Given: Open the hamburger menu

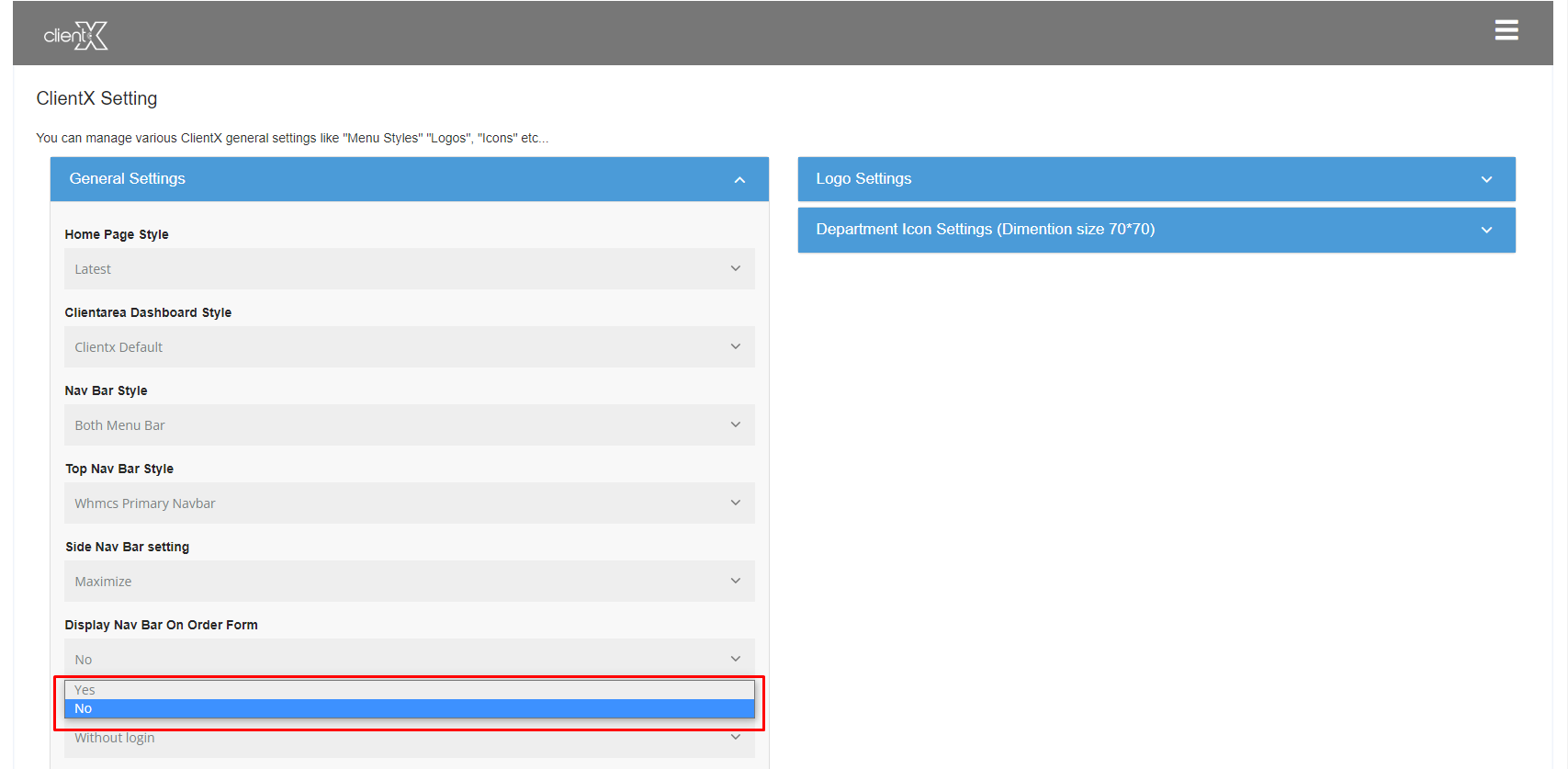Looking at the screenshot, I should 1506,30.
